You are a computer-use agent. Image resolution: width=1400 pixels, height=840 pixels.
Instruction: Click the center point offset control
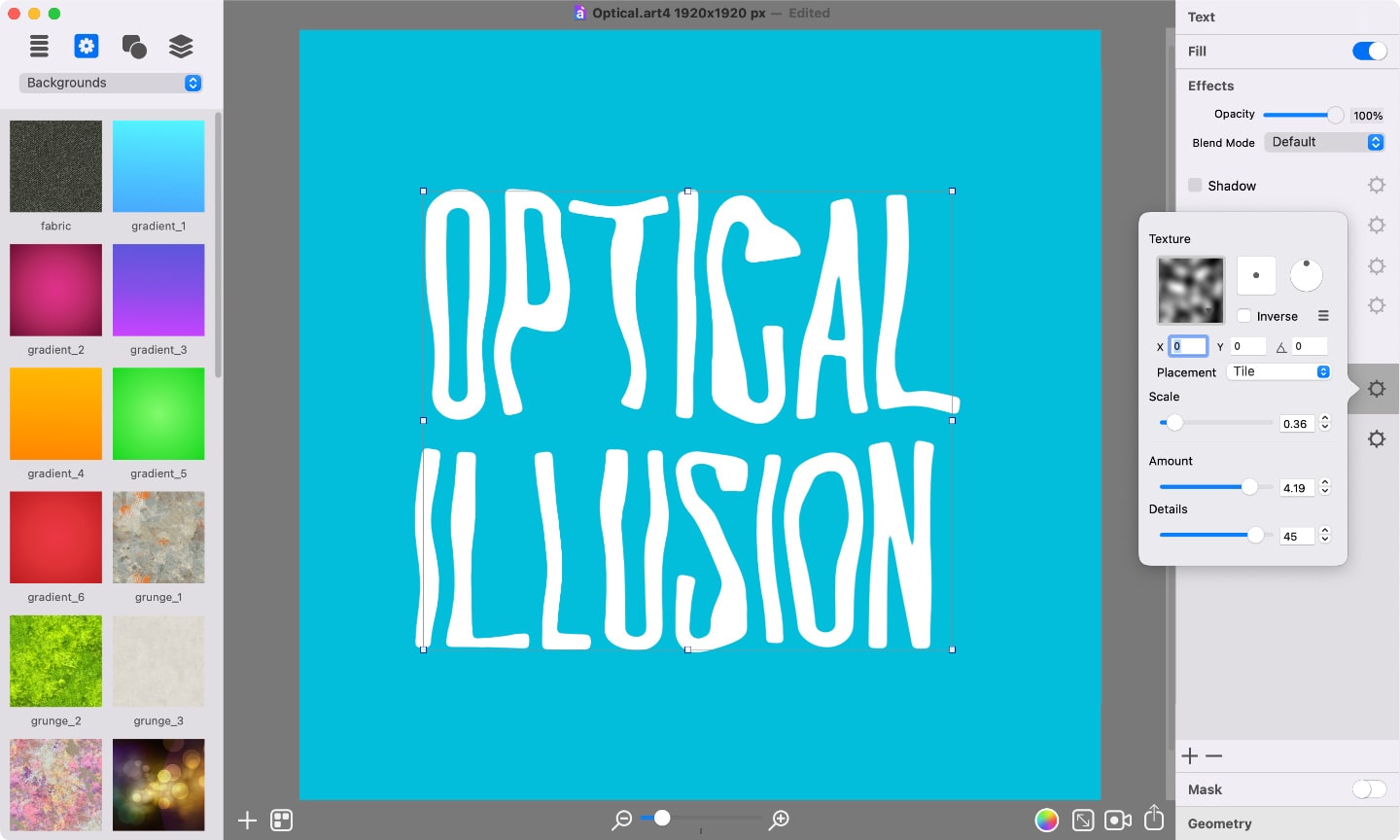point(1256,276)
